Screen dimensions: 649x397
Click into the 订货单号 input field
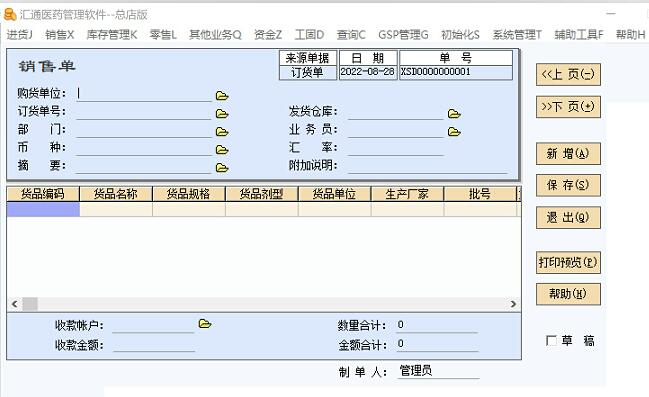tap(144, 112)
